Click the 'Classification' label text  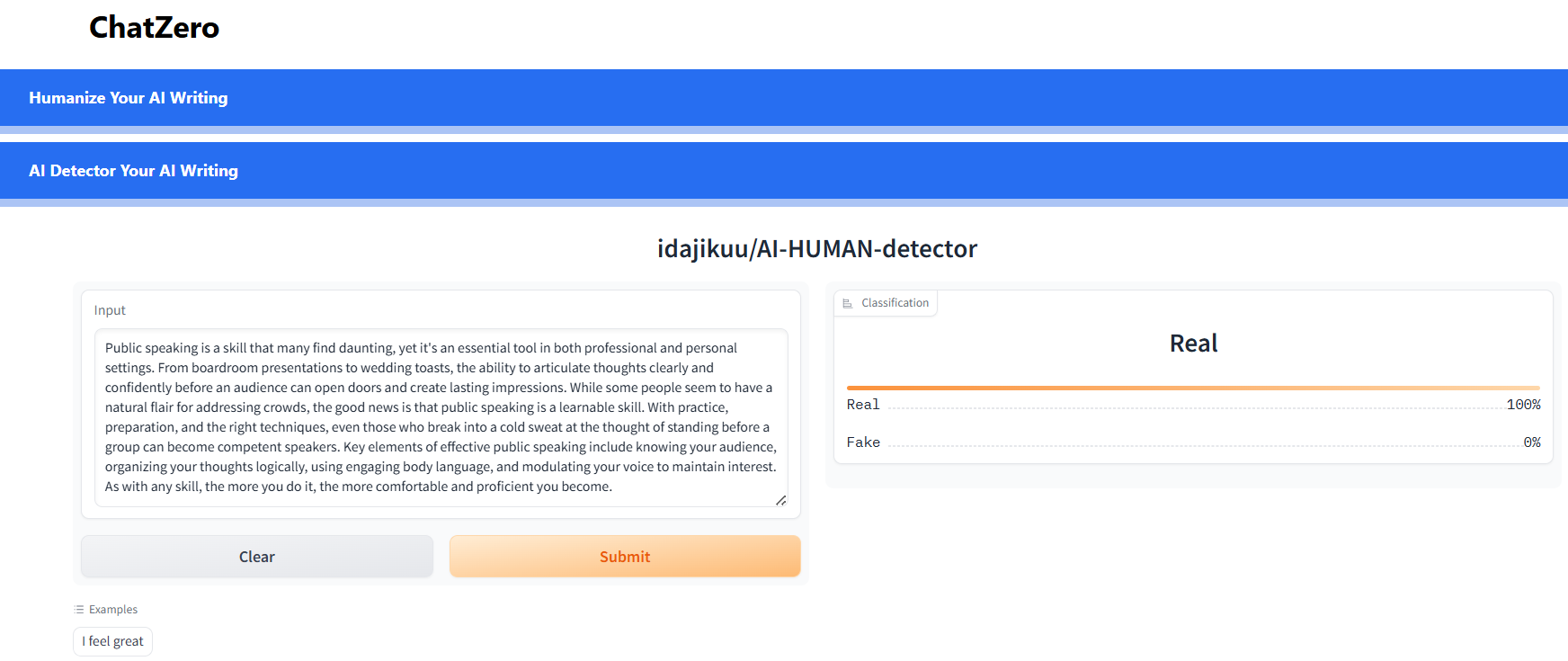tap(895, 303)
